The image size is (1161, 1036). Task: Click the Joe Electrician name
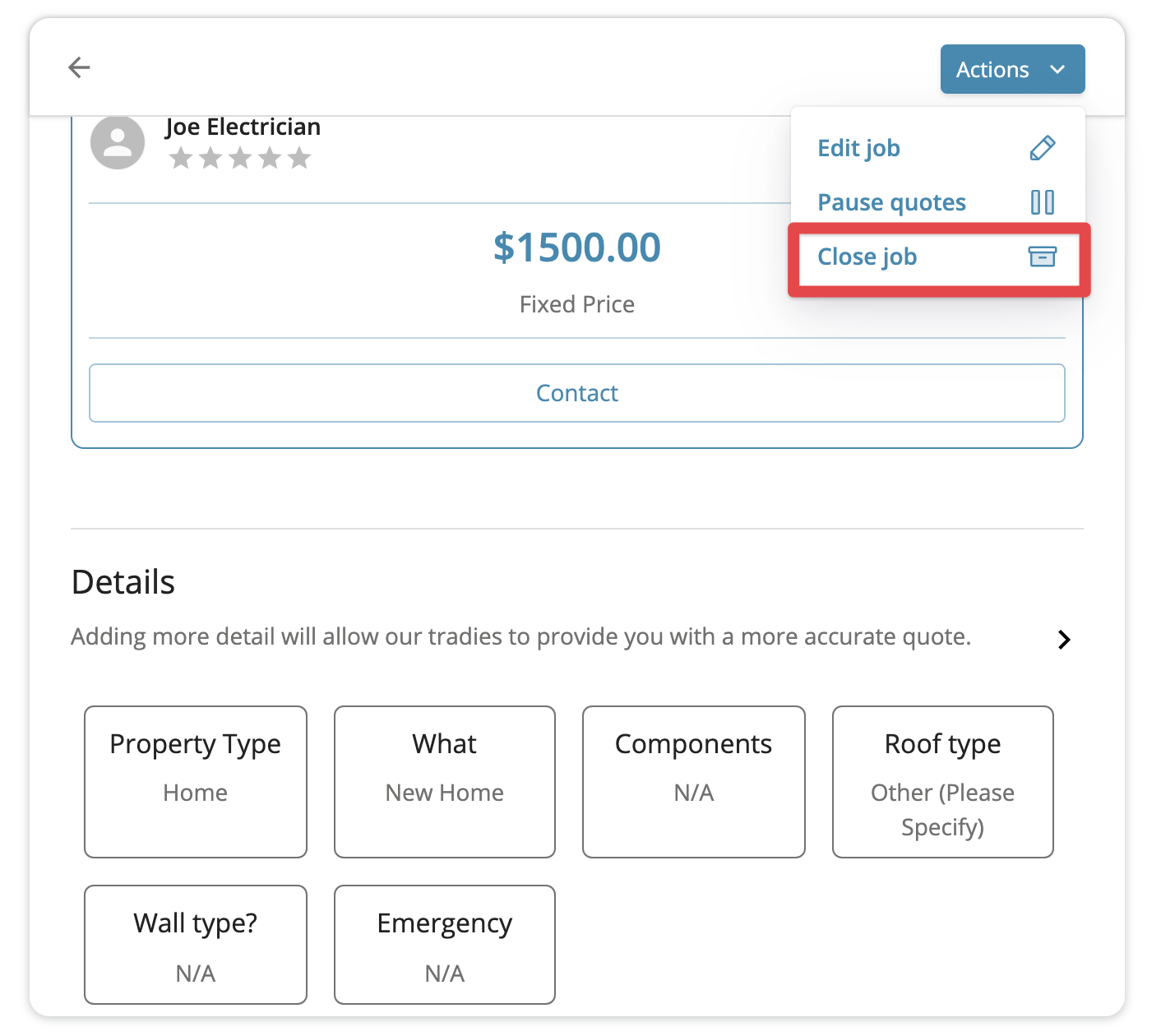click(x=243, y=127)
